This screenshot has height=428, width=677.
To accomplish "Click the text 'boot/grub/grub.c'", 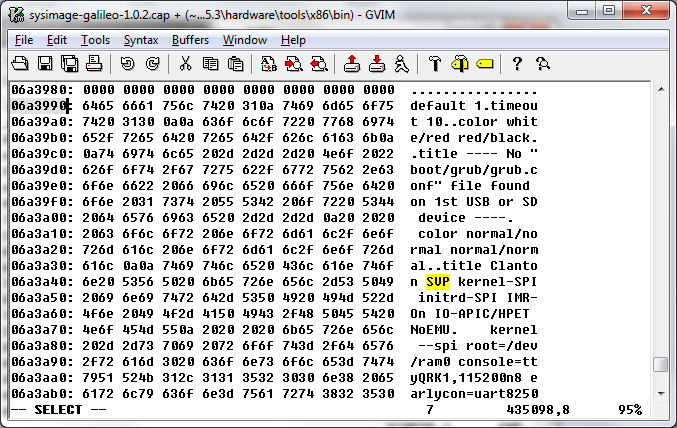I will 474,170.
